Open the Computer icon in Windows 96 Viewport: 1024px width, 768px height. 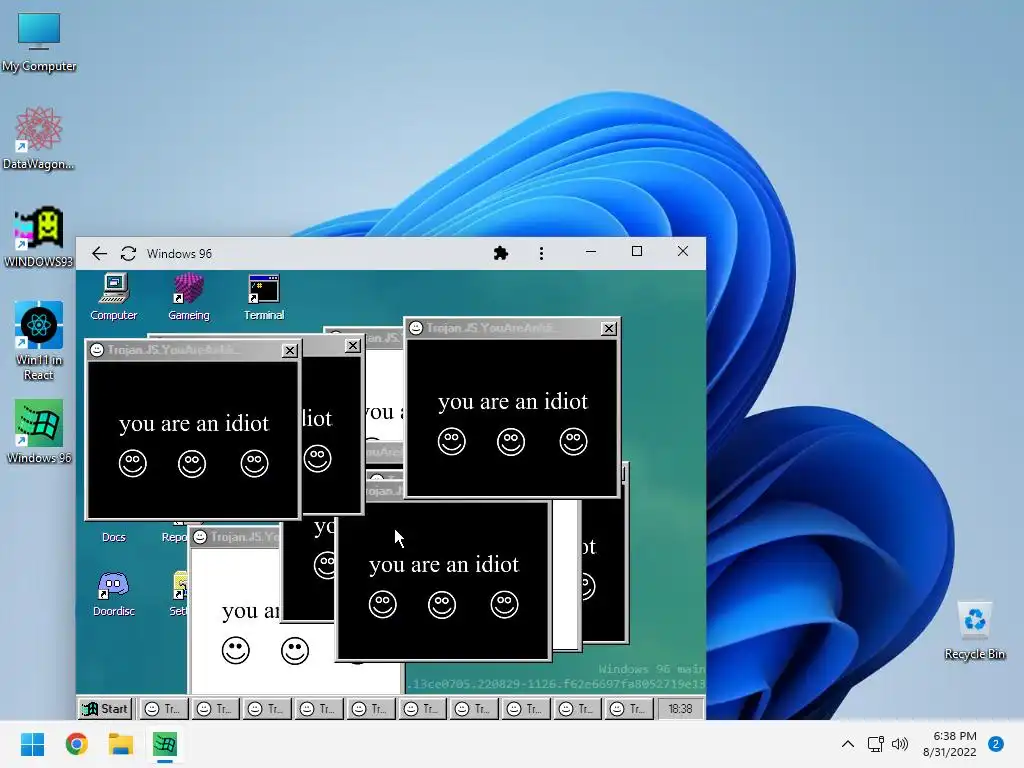click(114, 297)
